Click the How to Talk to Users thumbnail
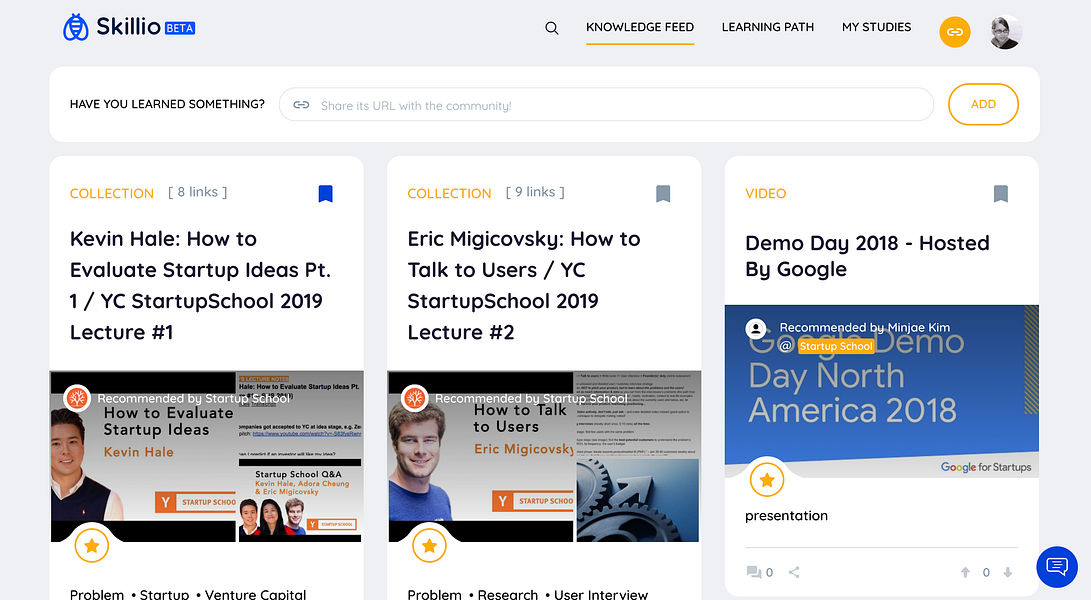Image resolution: width=1091 pixels, height=600 pixels. 544,456
